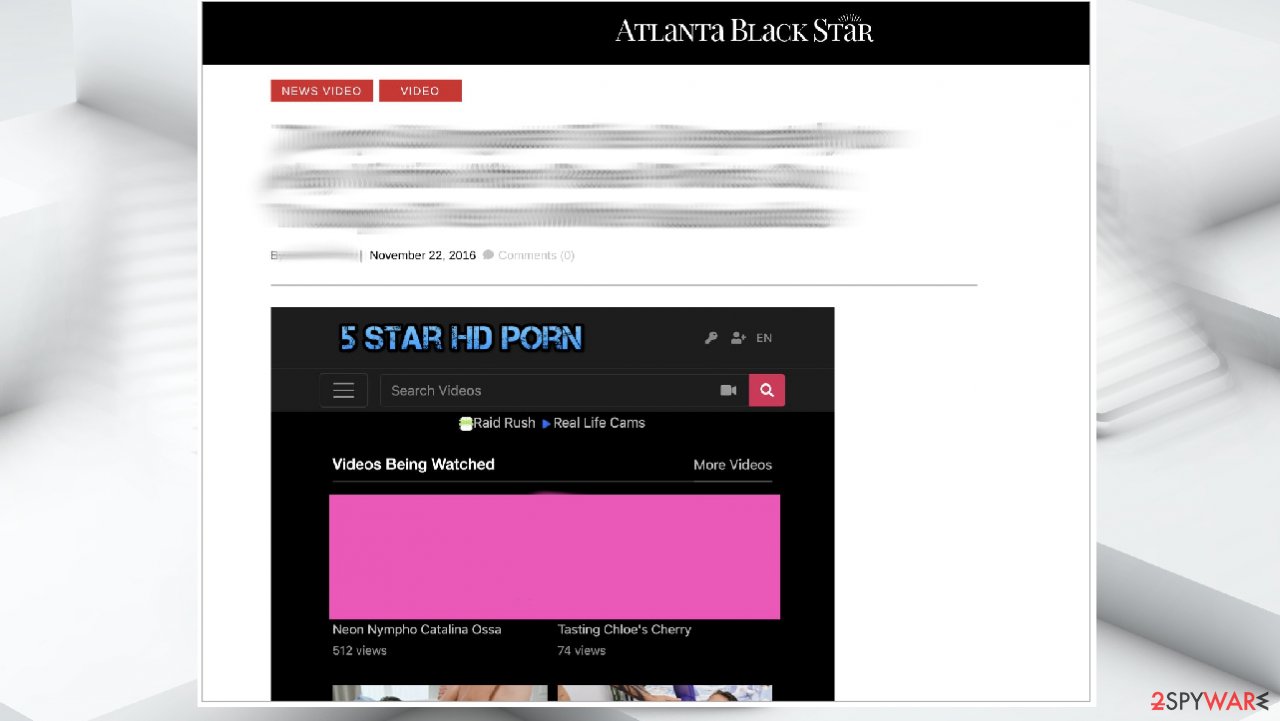Screen dimensions: 1280x721
Task: Open the Real Life Cams link
Action: click(598, 423)
